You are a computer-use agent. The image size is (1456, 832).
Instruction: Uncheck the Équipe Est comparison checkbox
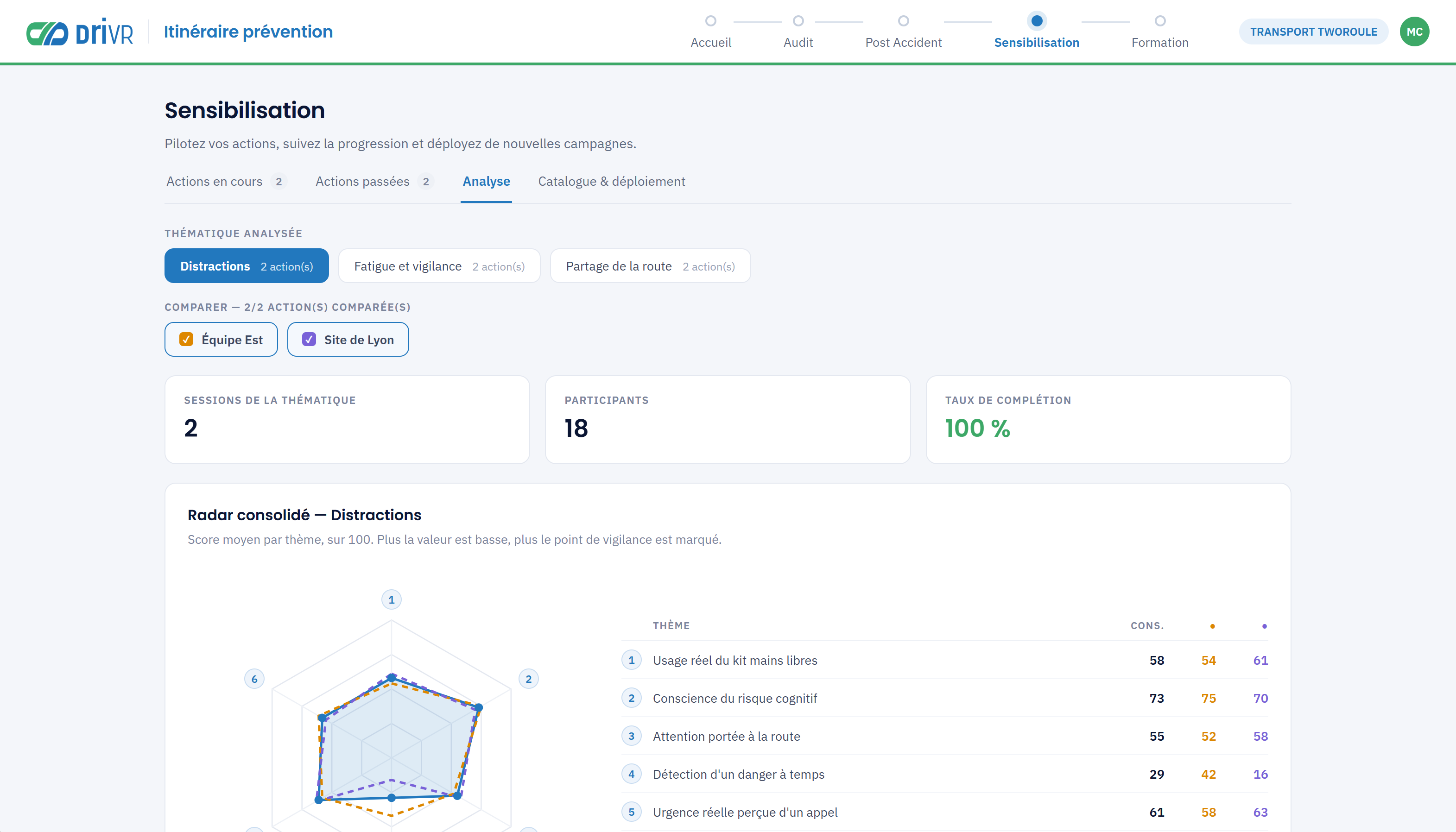(x=186, y=340)
